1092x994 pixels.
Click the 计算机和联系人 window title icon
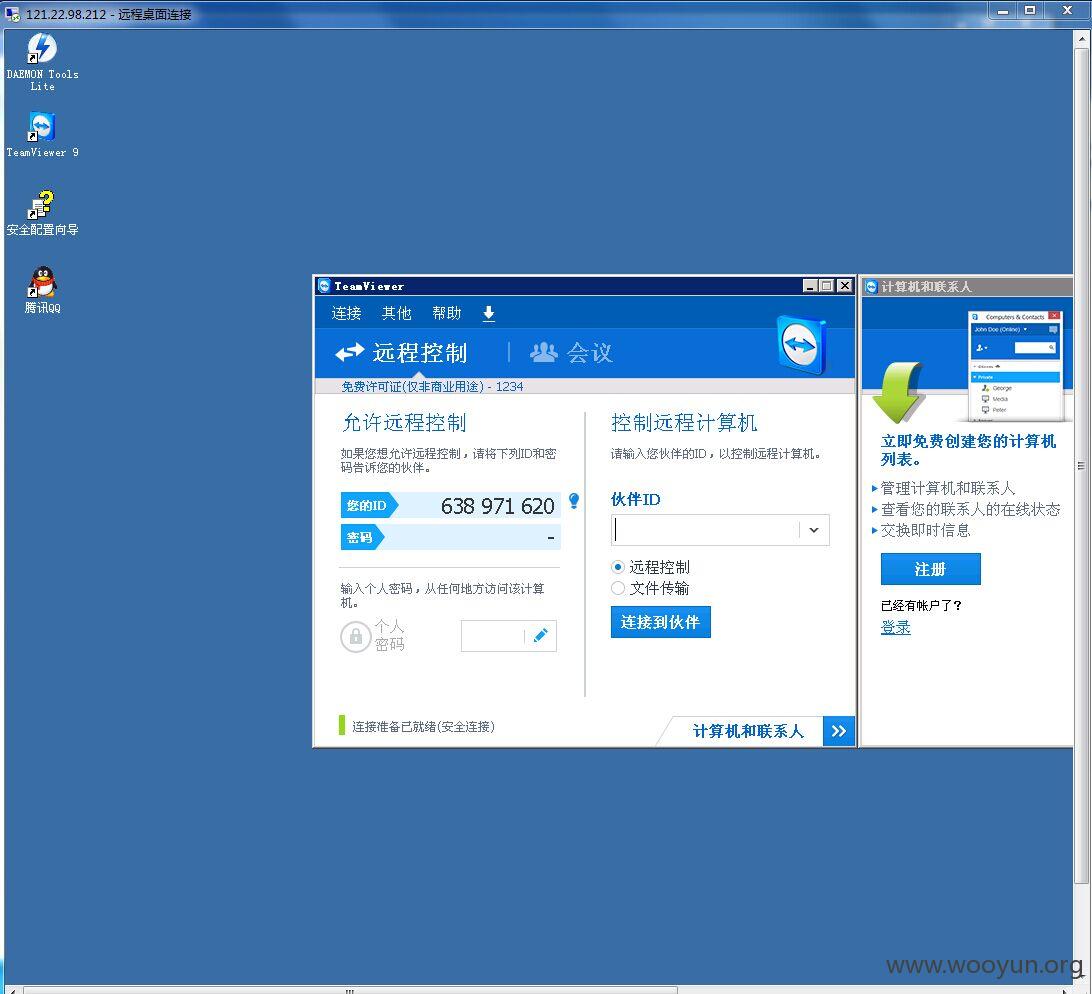(871, 286)
